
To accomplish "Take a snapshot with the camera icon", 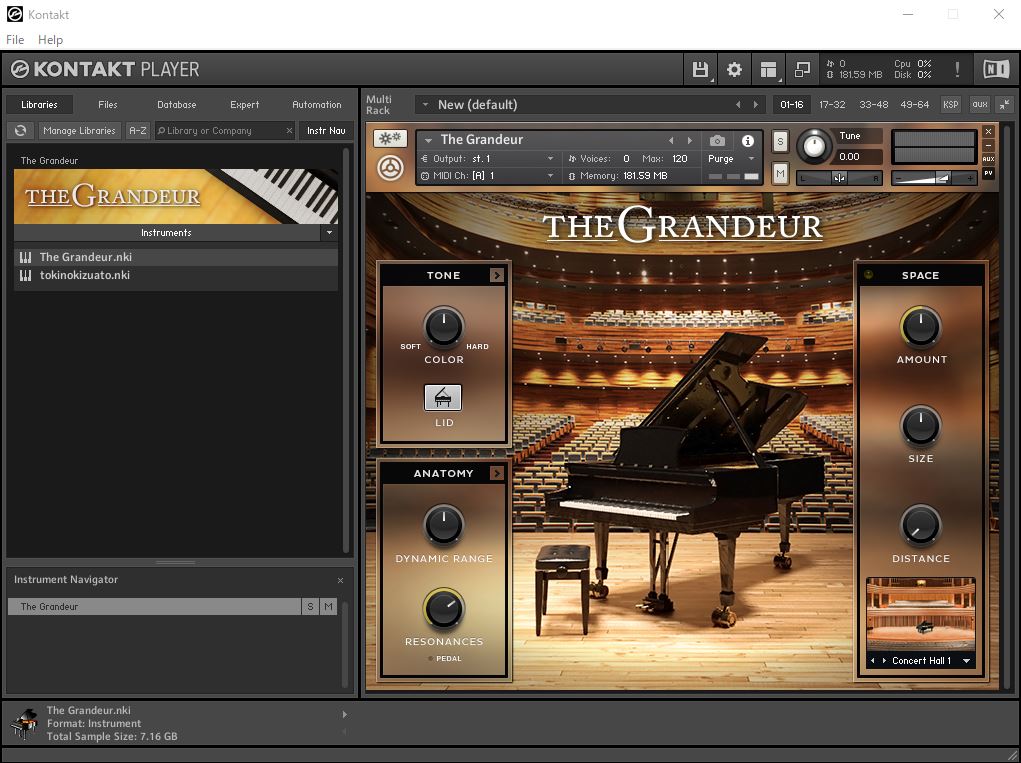I will [x=717, y=141].
